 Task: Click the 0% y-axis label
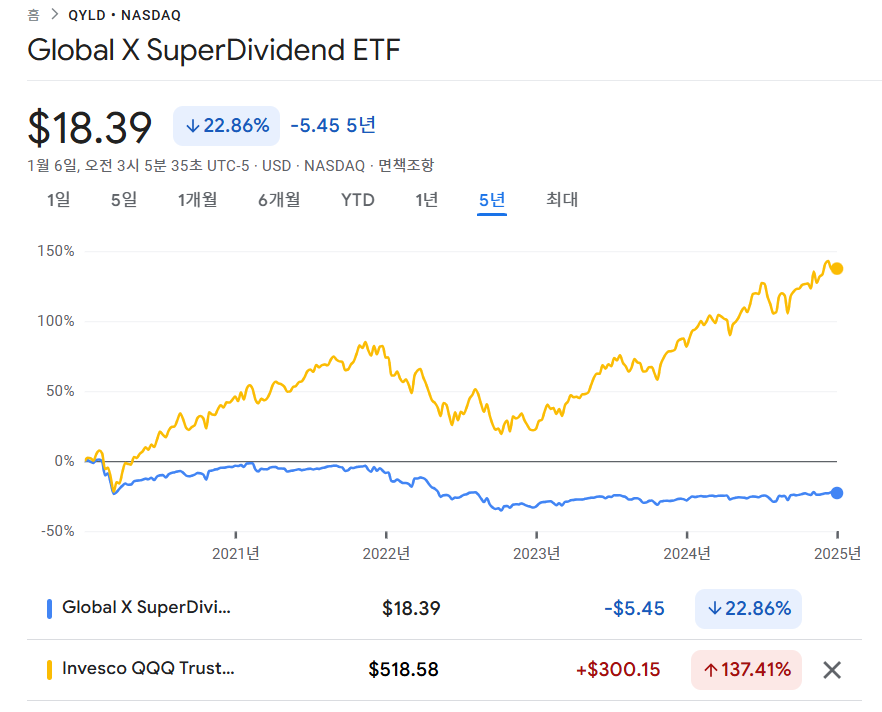point(65,461)
